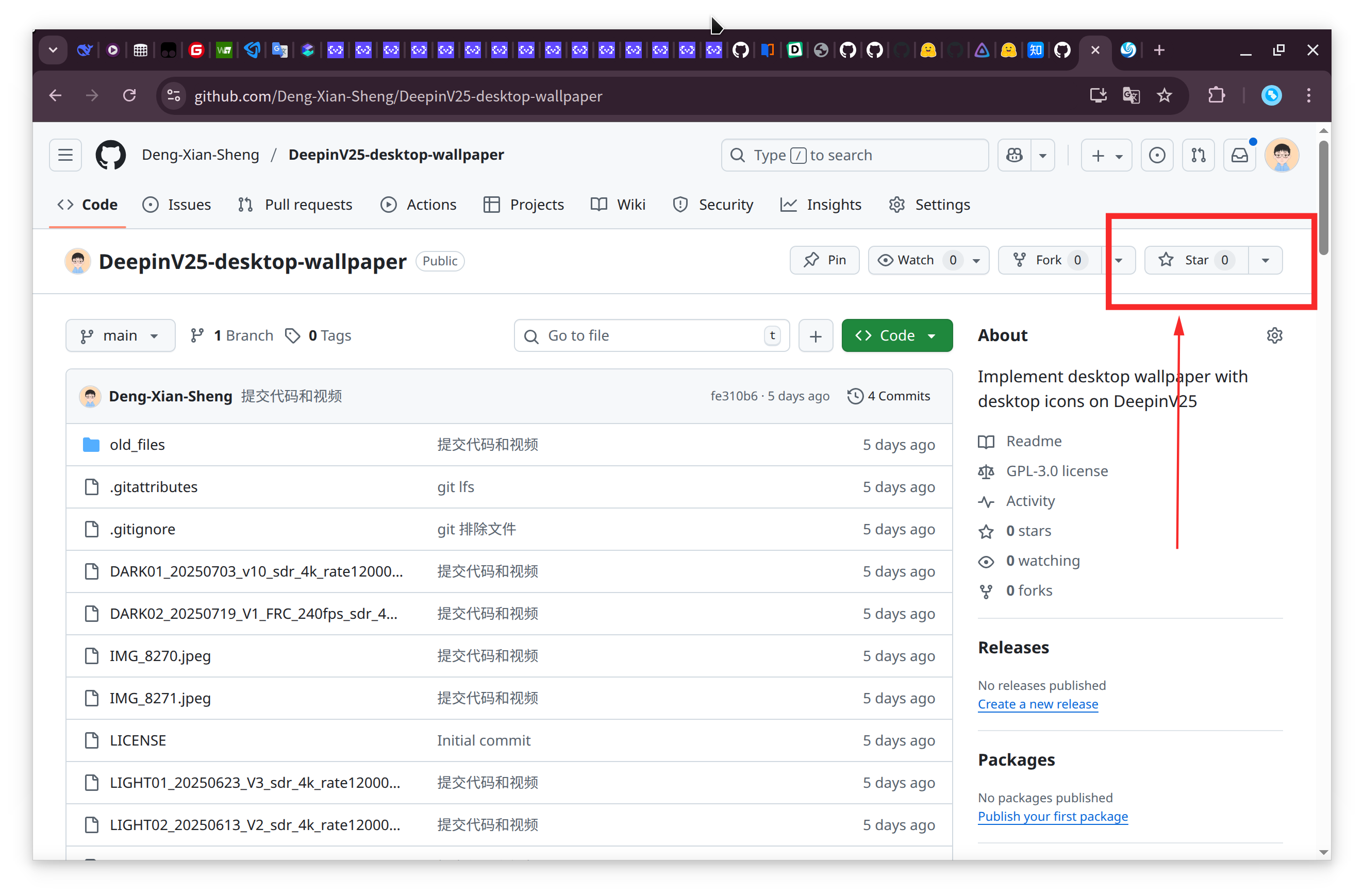Bookmark this page with star icon
This screenshot has height=896, width=1364.
[x=1165, y=96]
